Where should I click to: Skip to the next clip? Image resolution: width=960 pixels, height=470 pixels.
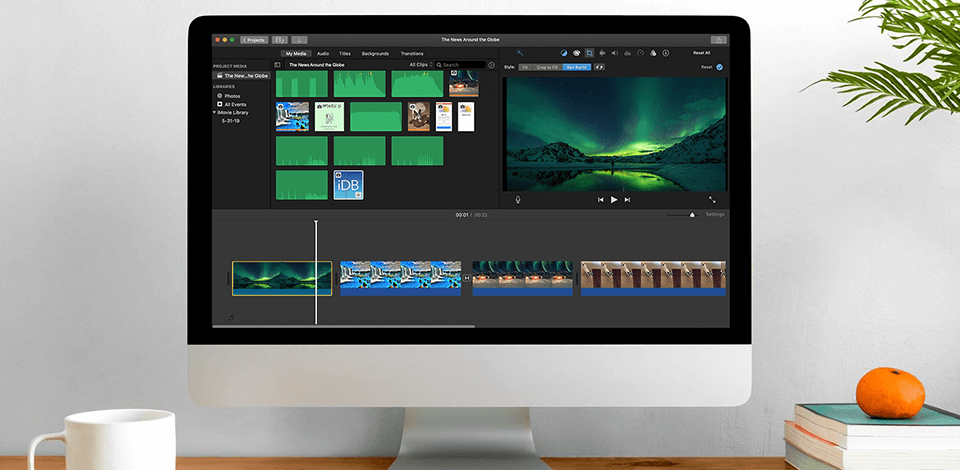tap(627, 200)
